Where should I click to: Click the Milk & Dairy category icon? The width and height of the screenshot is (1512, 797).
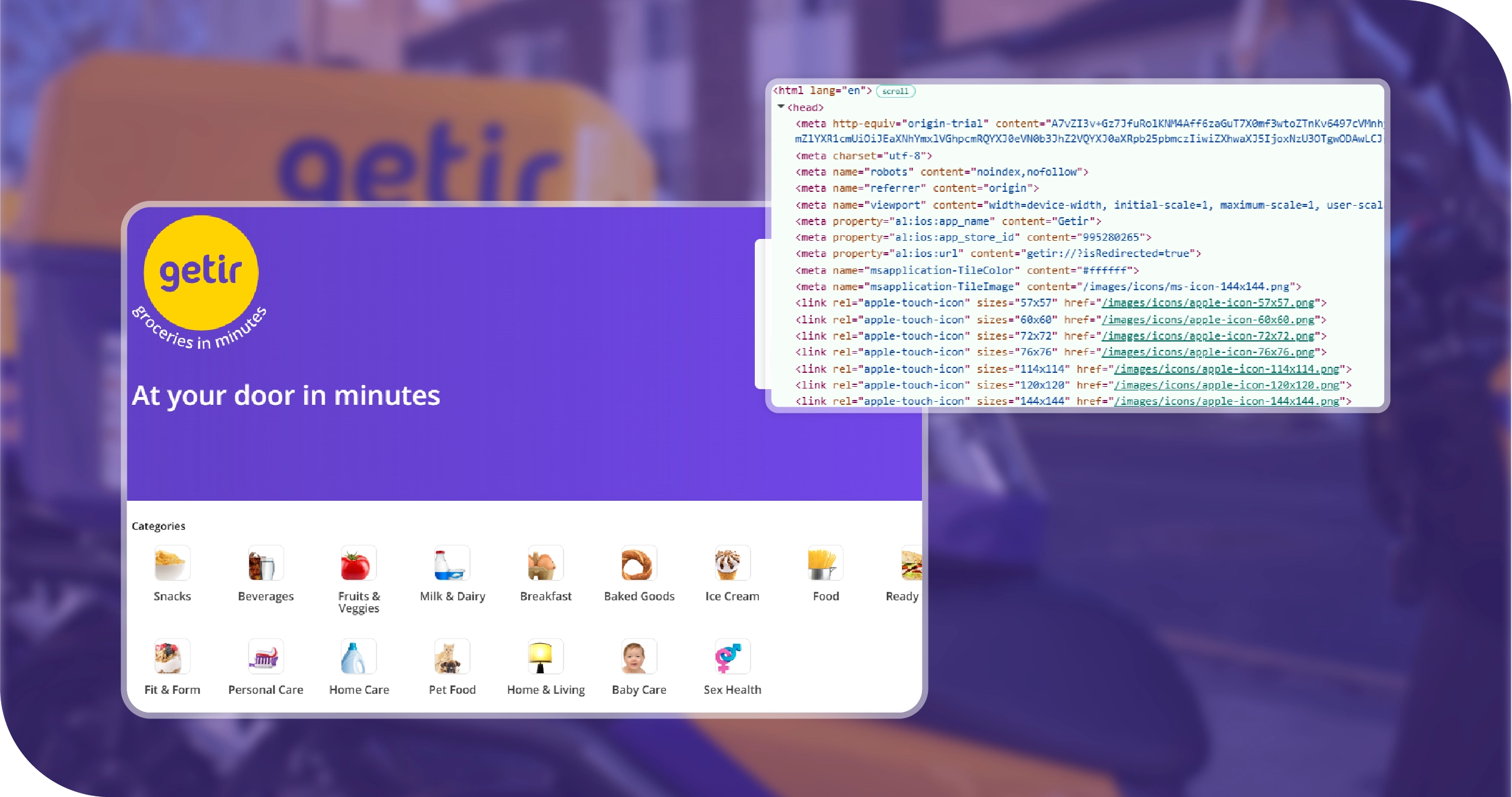point(452,564)
